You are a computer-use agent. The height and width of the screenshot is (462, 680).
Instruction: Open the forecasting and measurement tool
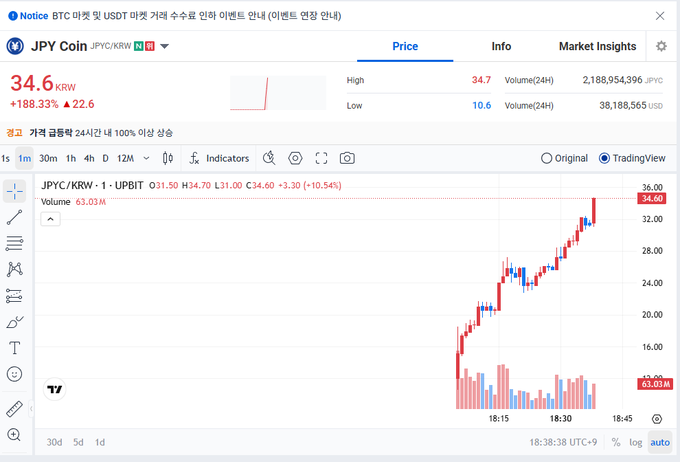point(14,296)
